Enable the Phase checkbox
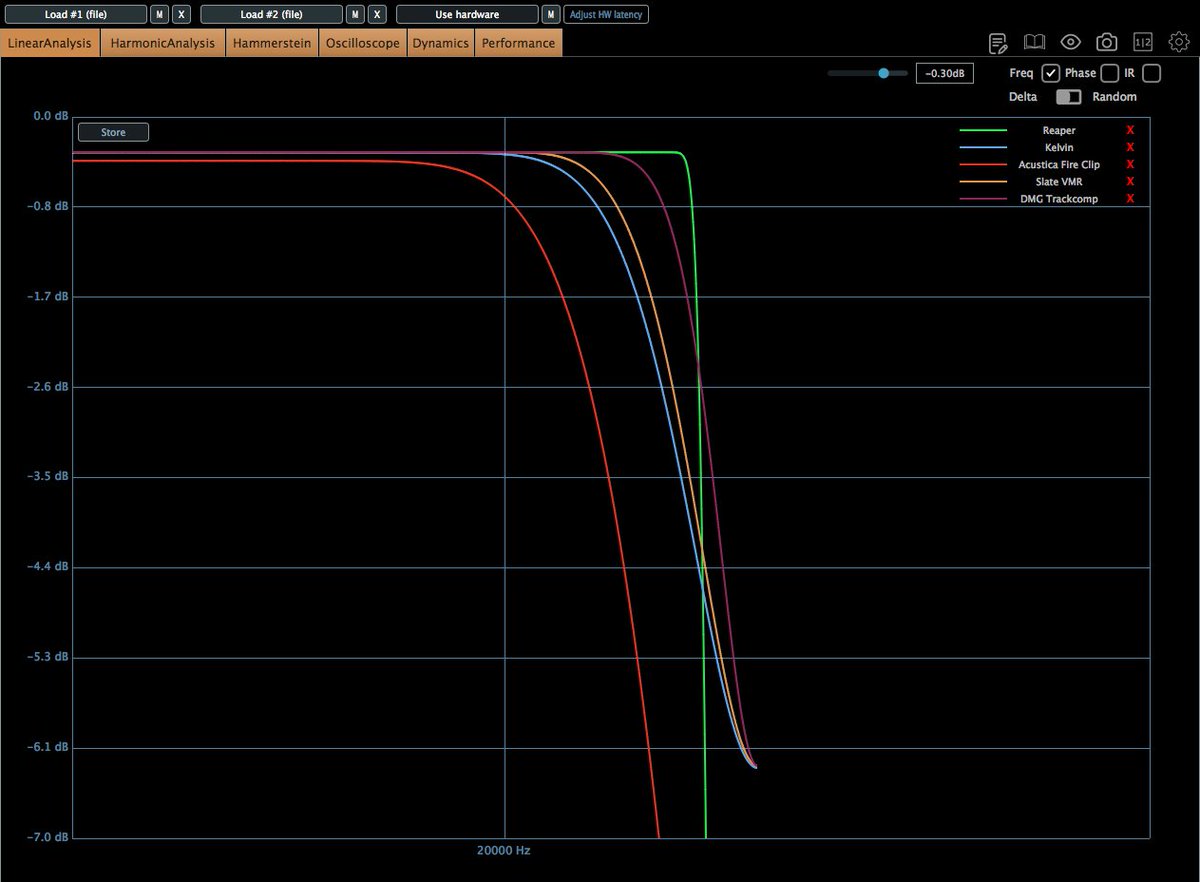Viewport: 1200px width, 882px height. coord(1110,72)
